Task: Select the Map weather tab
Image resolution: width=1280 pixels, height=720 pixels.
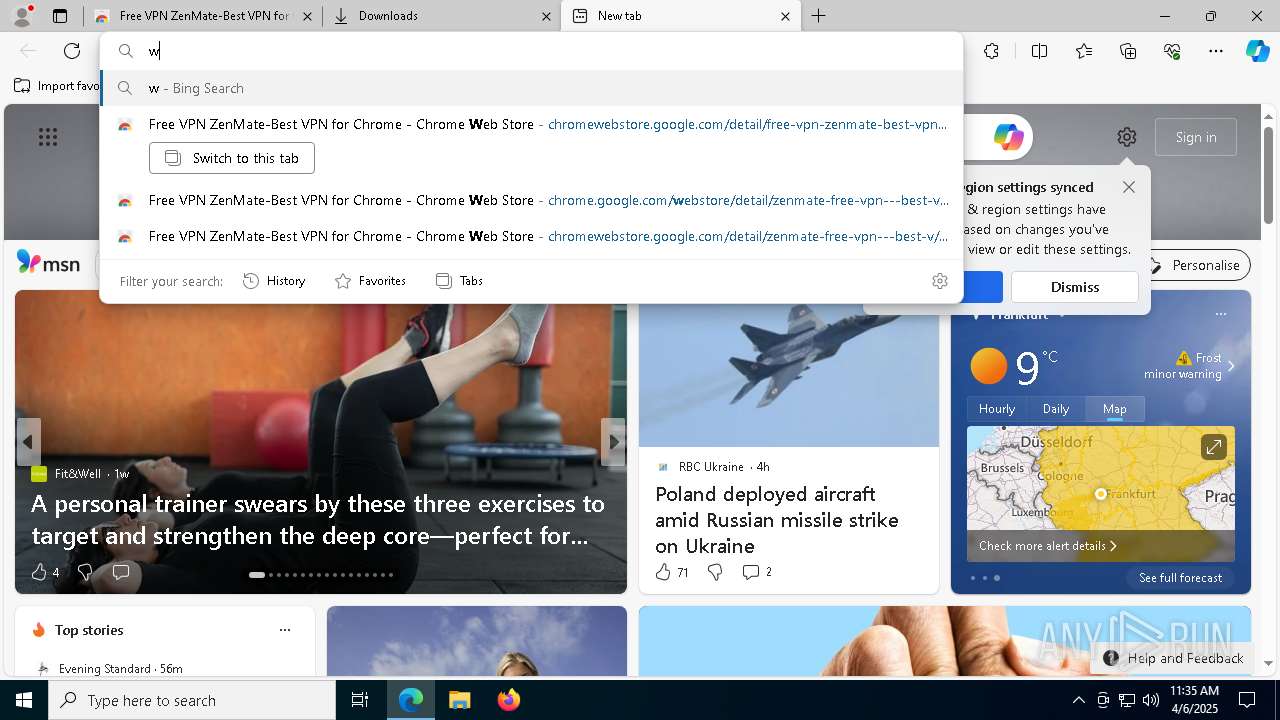Action: tap(1114, 409)
